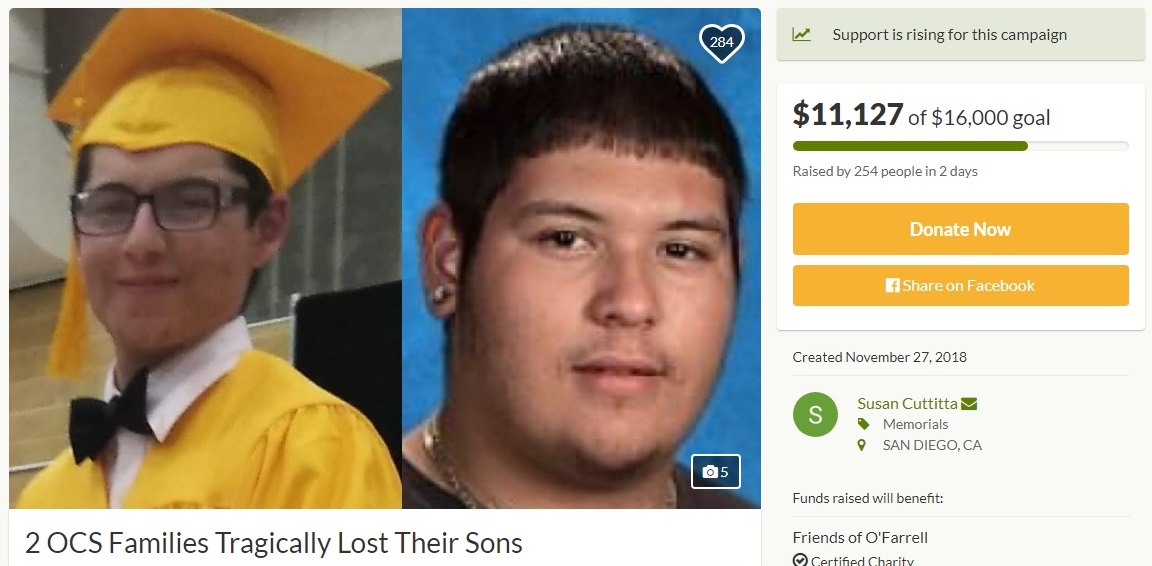The width and height of the screenshot is (1152, 566).
Task: Click the Donate Now button
Action: 960,229
